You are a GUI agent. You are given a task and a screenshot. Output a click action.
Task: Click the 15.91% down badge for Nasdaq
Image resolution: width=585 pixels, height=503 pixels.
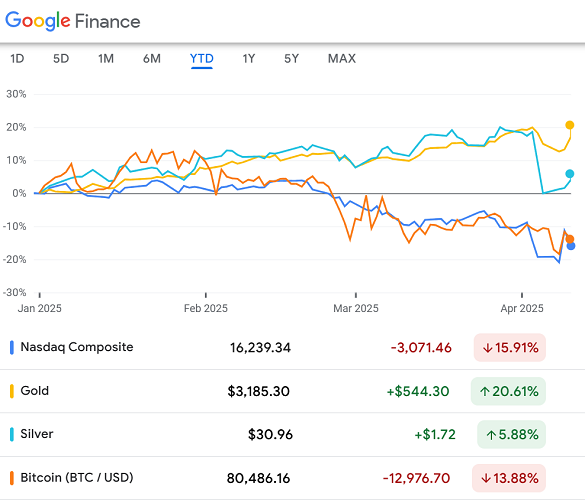click(510, 348)
